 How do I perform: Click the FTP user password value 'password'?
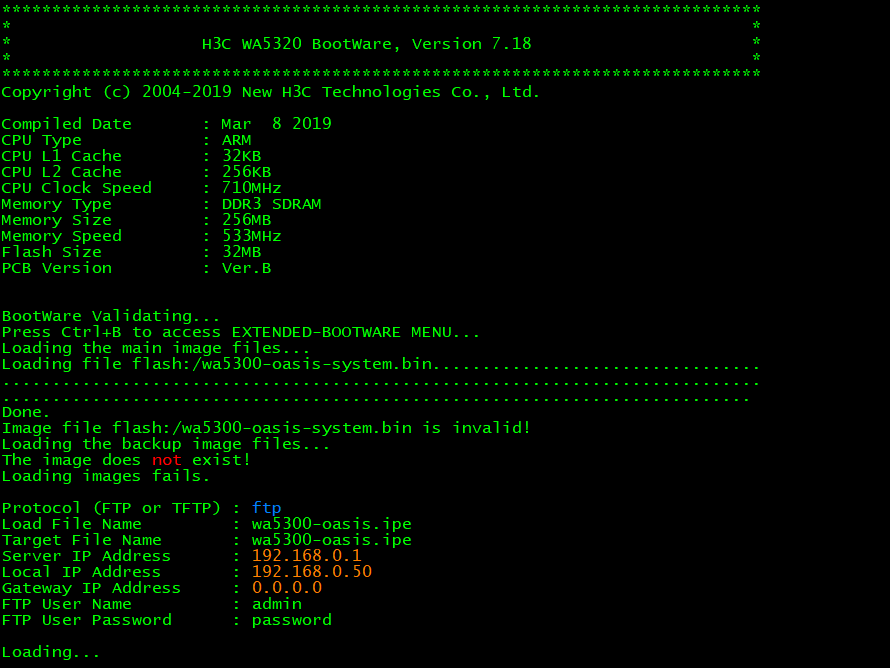pyautogui.click(x=292, y=620)
